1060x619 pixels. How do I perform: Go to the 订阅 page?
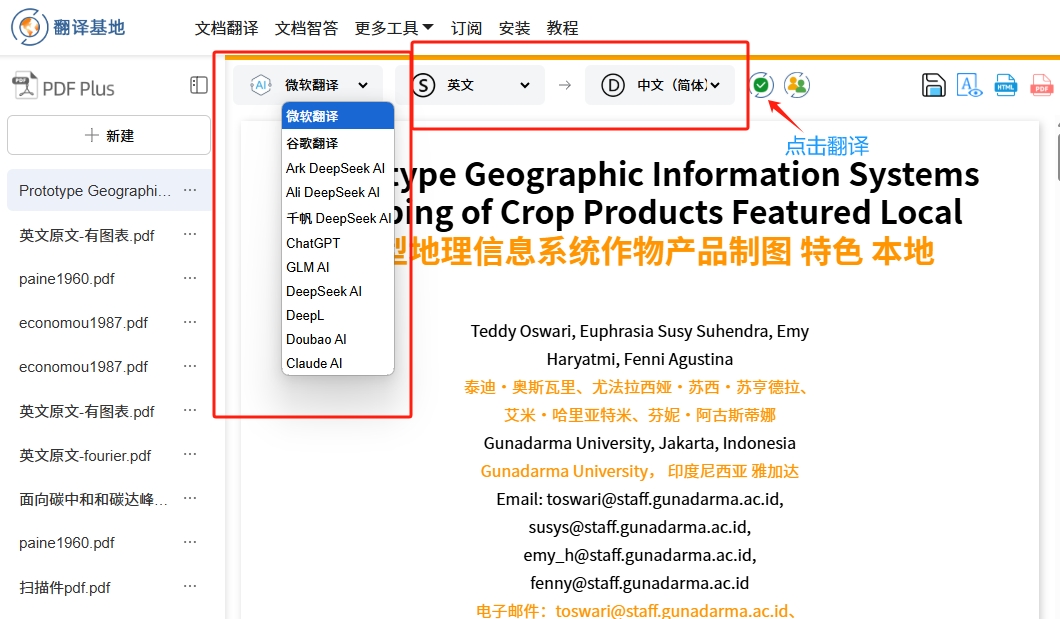466,28
